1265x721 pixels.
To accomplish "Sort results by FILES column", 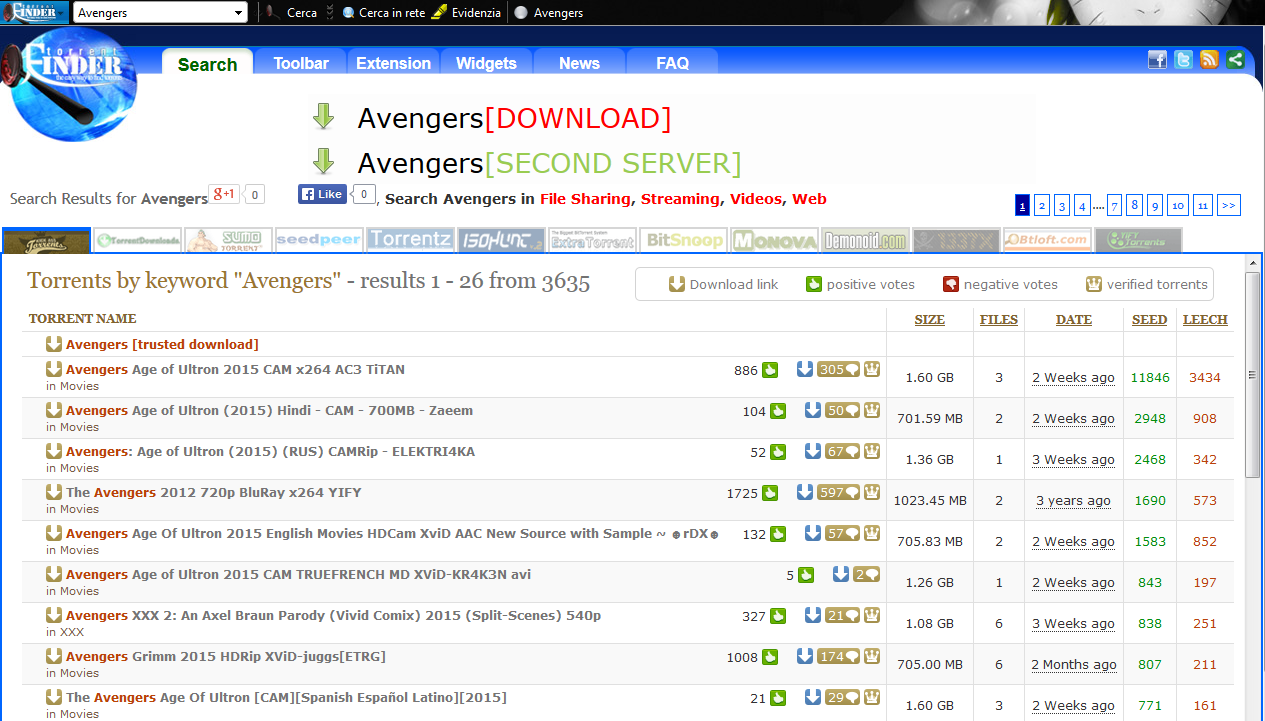I will coord(998,319).
